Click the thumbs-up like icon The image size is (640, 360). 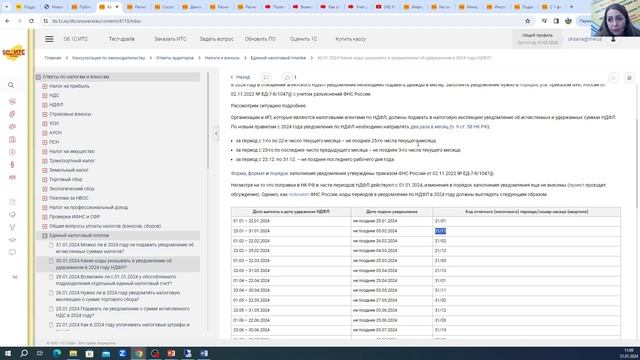pyautogui.click(x=287, y=77)
